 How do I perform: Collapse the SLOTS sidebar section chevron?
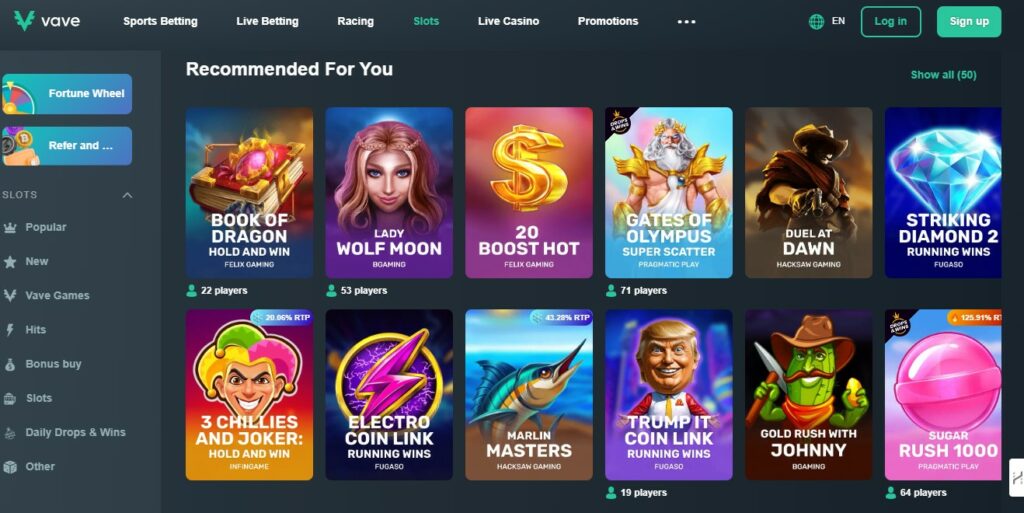click(x=127, y=195)
